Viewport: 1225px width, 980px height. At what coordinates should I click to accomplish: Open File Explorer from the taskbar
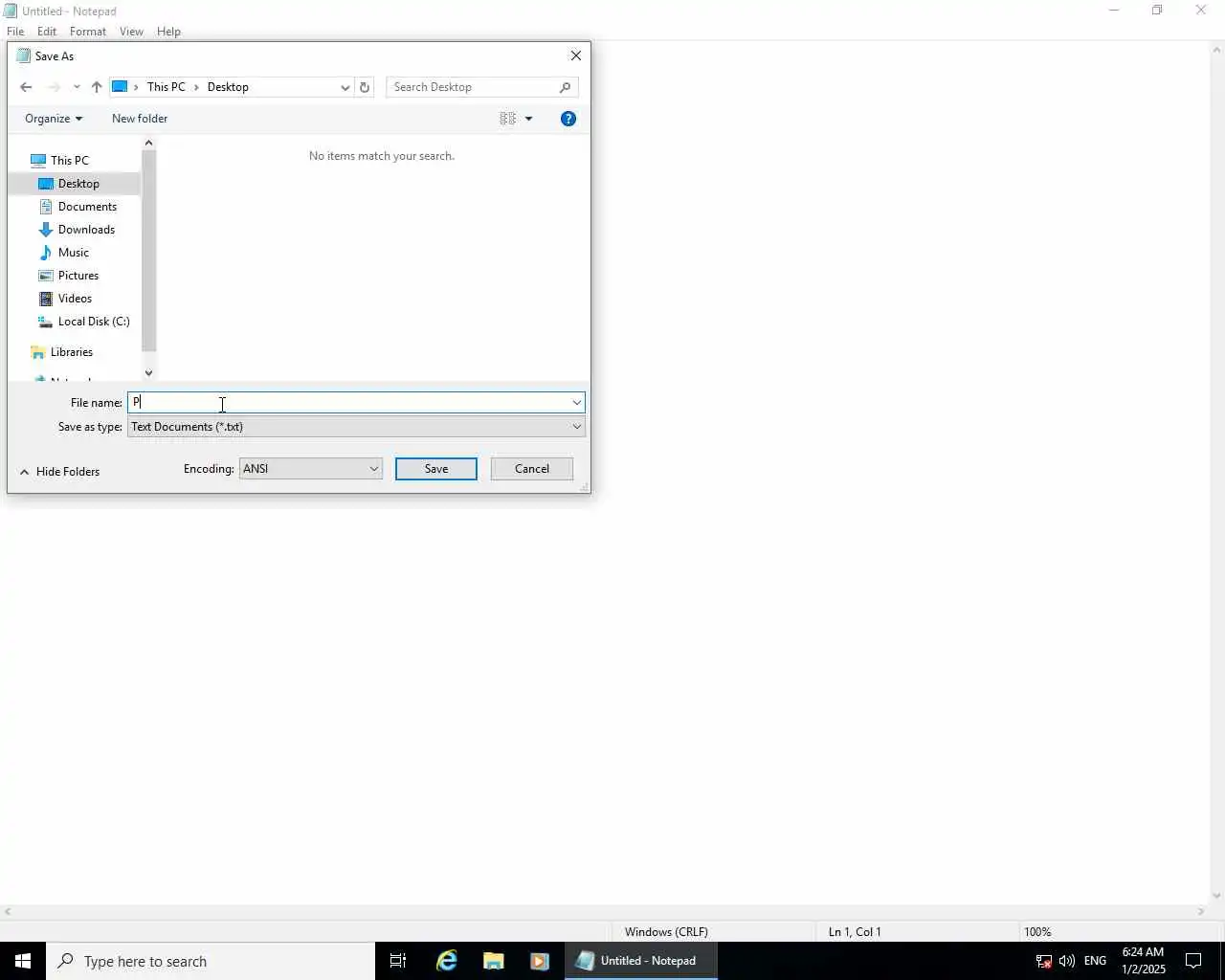pos(493,961)
